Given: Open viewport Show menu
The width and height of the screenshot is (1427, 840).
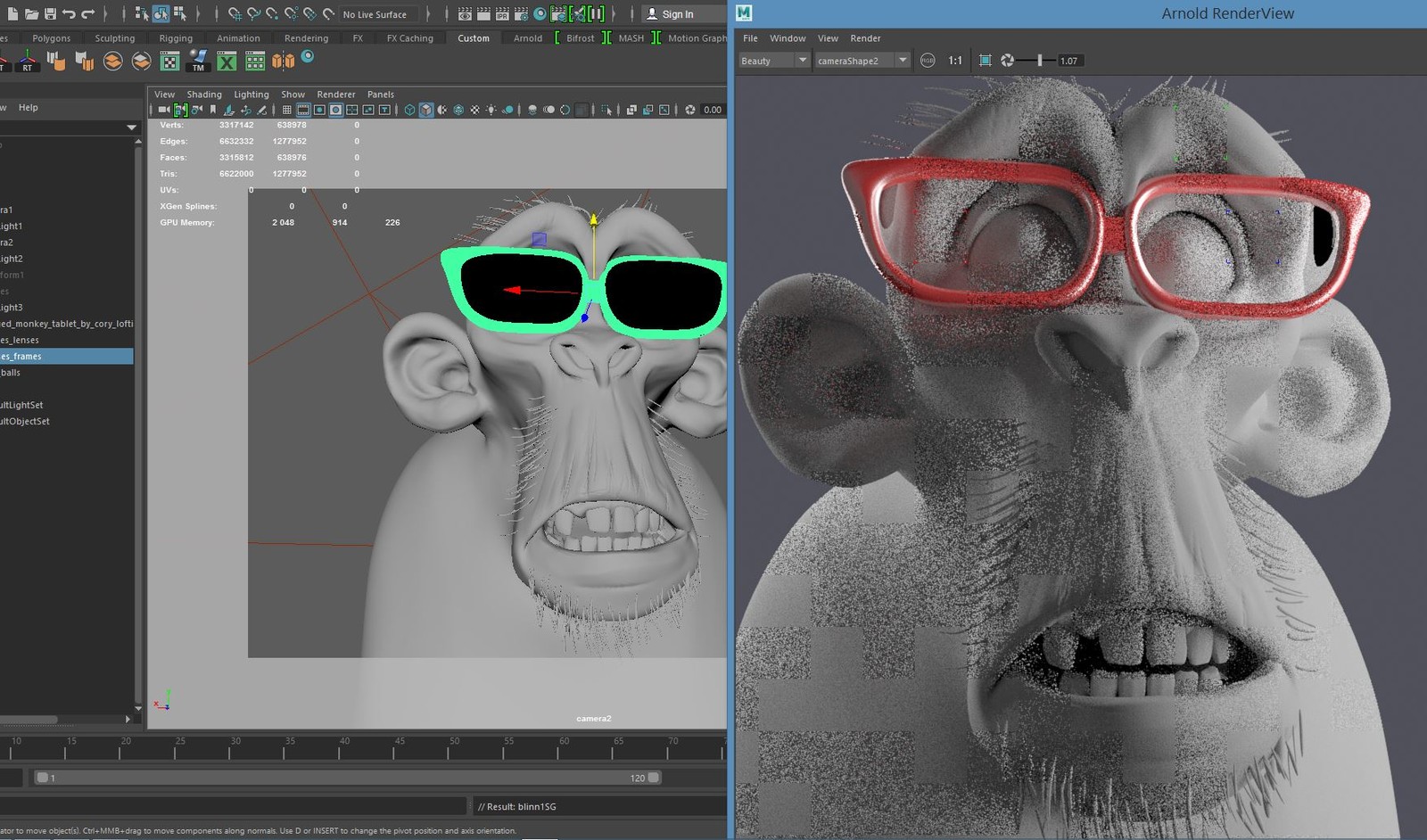Looking at the screenshot, I should [x=293, y=95].
